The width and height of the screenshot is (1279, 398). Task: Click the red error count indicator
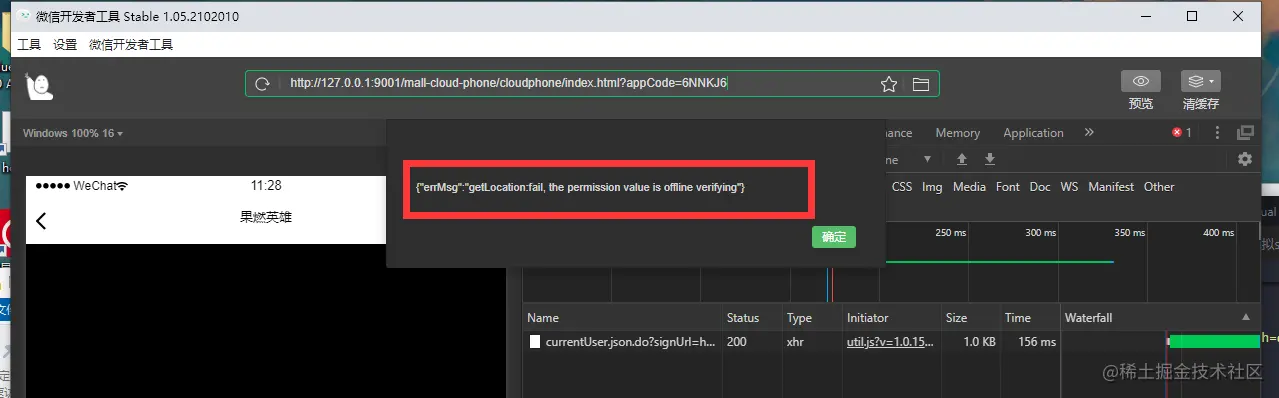click(1182, 133)
